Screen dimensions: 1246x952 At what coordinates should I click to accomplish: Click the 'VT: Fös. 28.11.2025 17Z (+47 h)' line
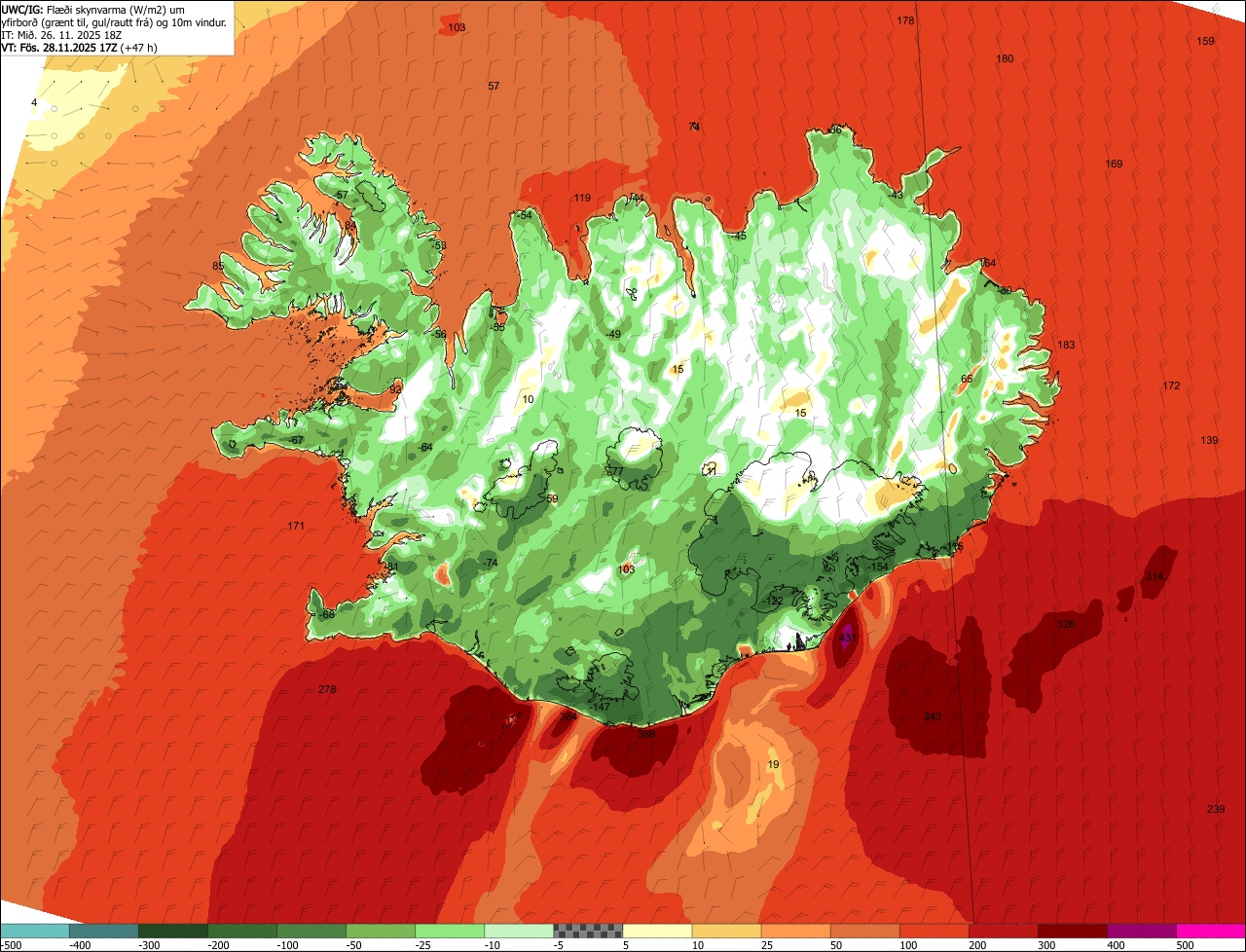click(x=80, y=47)
